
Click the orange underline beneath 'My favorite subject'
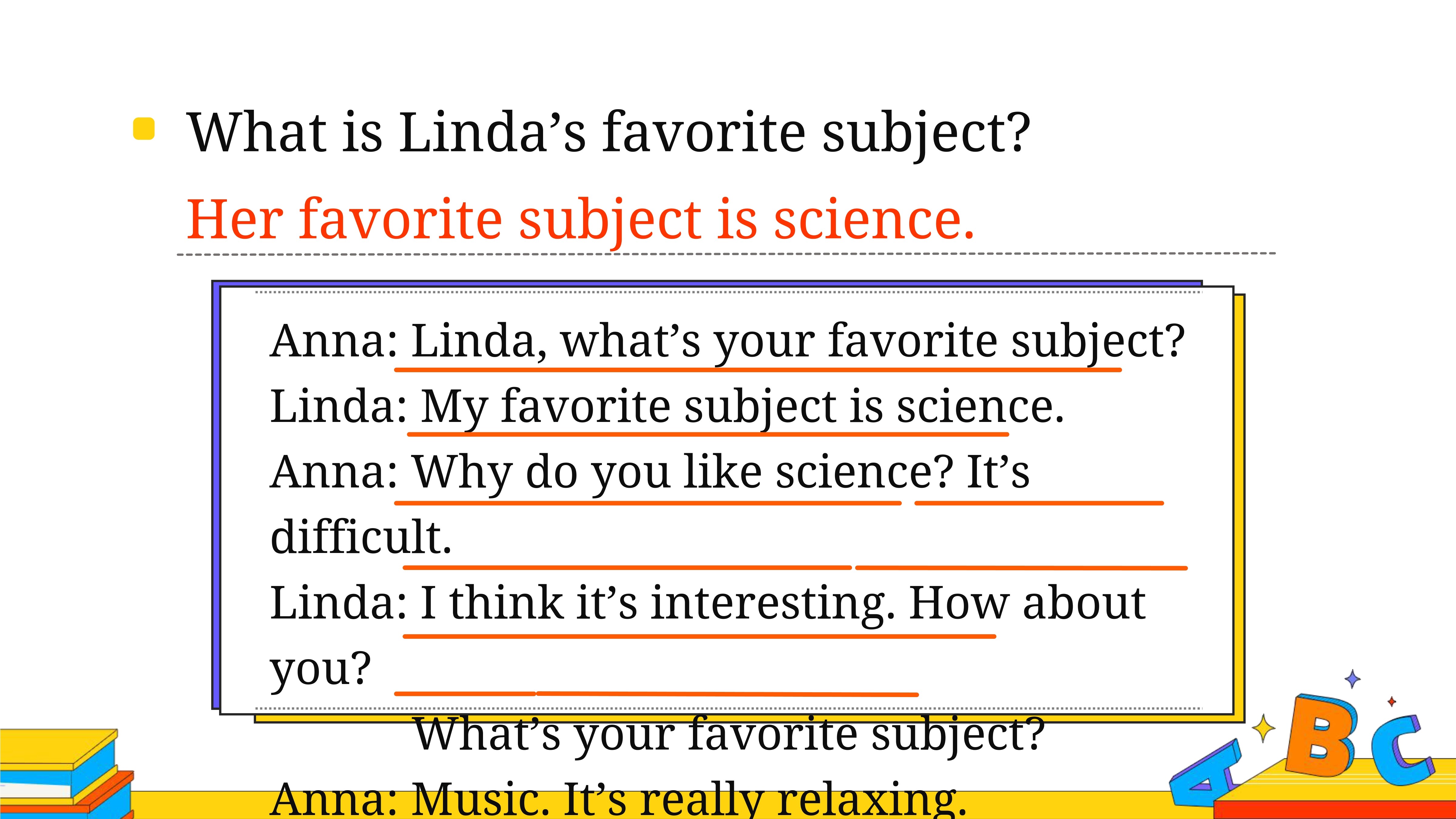(708, 434)
